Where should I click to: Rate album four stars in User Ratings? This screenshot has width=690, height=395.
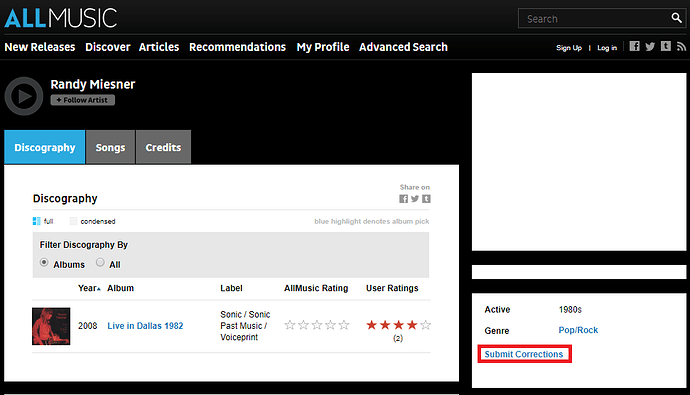tap(412, 325)
